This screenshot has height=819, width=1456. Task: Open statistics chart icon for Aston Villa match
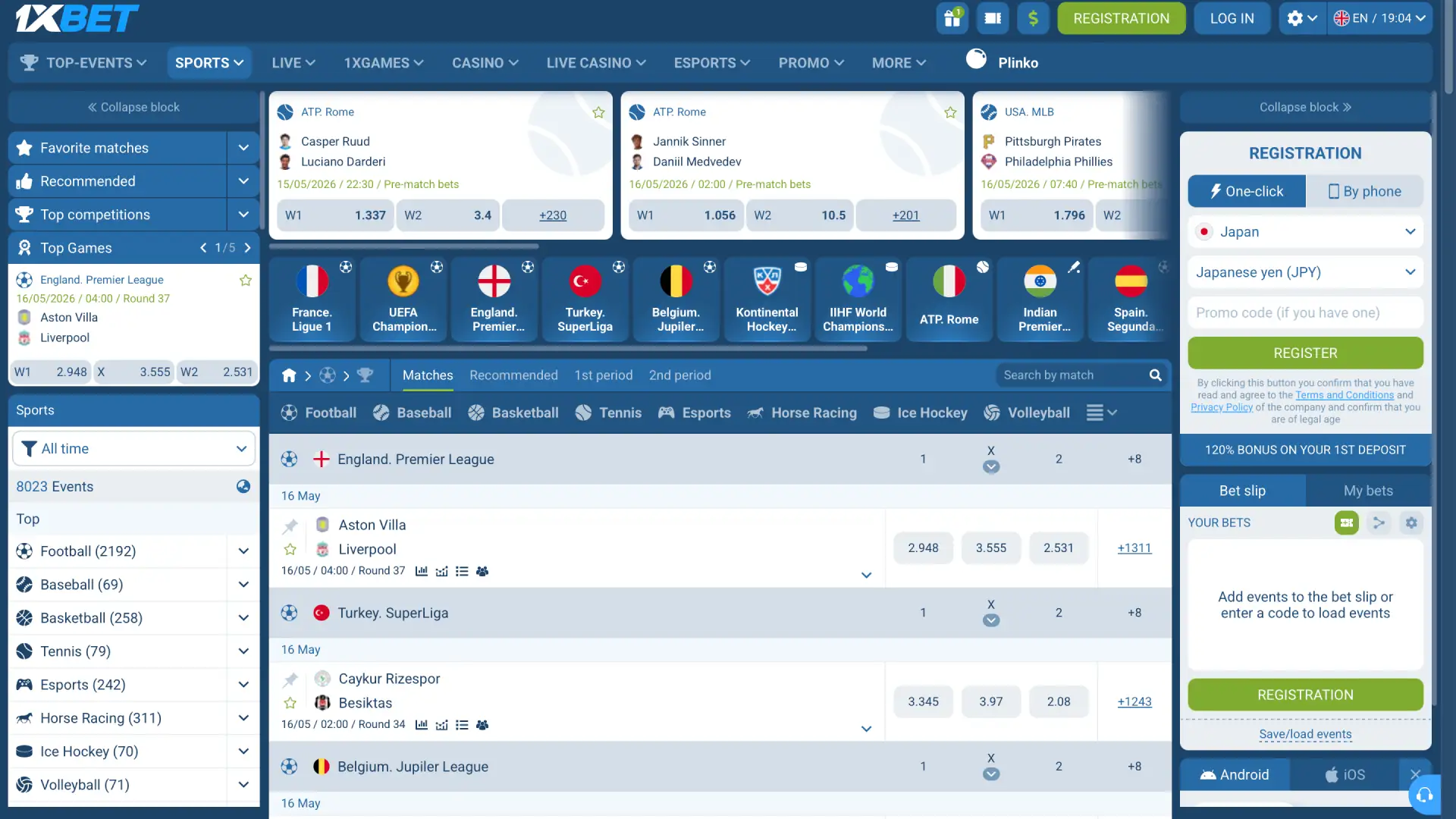[422, 571]
